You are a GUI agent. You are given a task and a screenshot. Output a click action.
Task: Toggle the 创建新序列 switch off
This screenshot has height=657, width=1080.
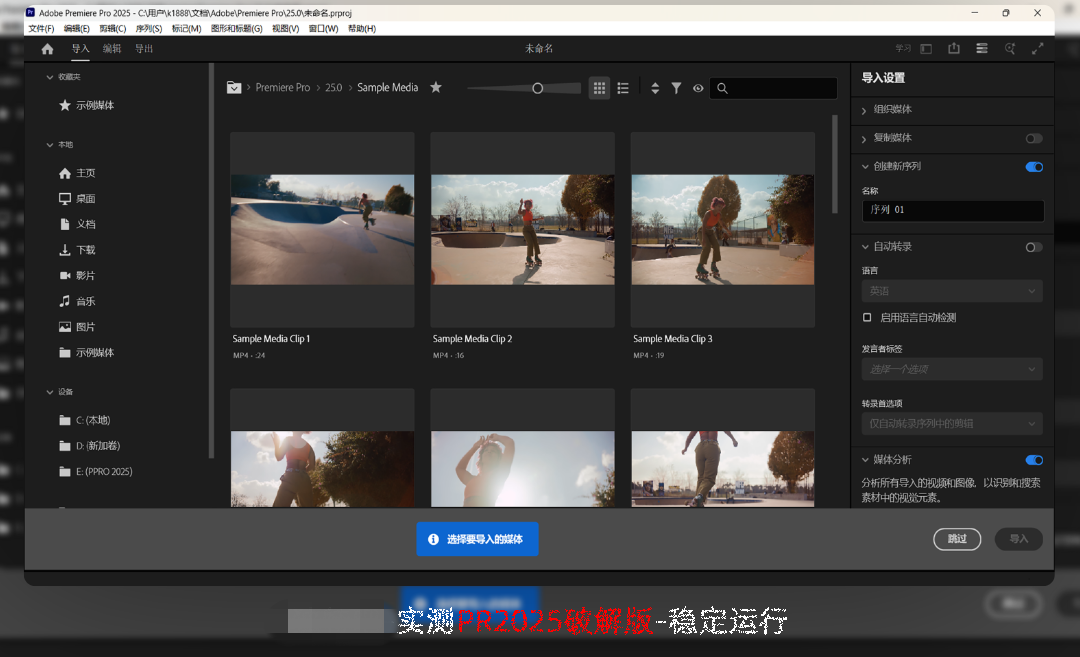tap(1034, 167)
